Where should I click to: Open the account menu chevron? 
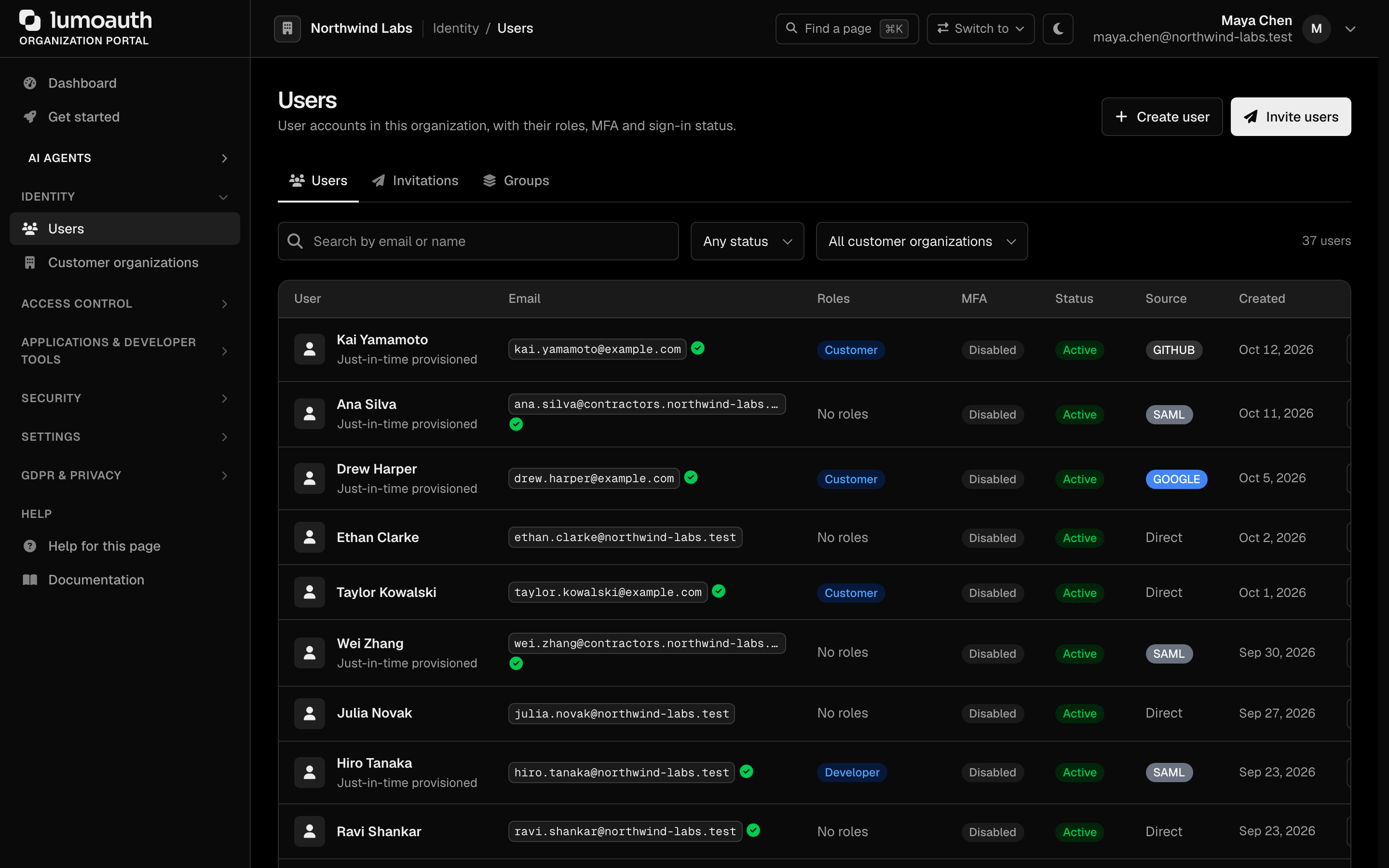tap(1350, 29)
